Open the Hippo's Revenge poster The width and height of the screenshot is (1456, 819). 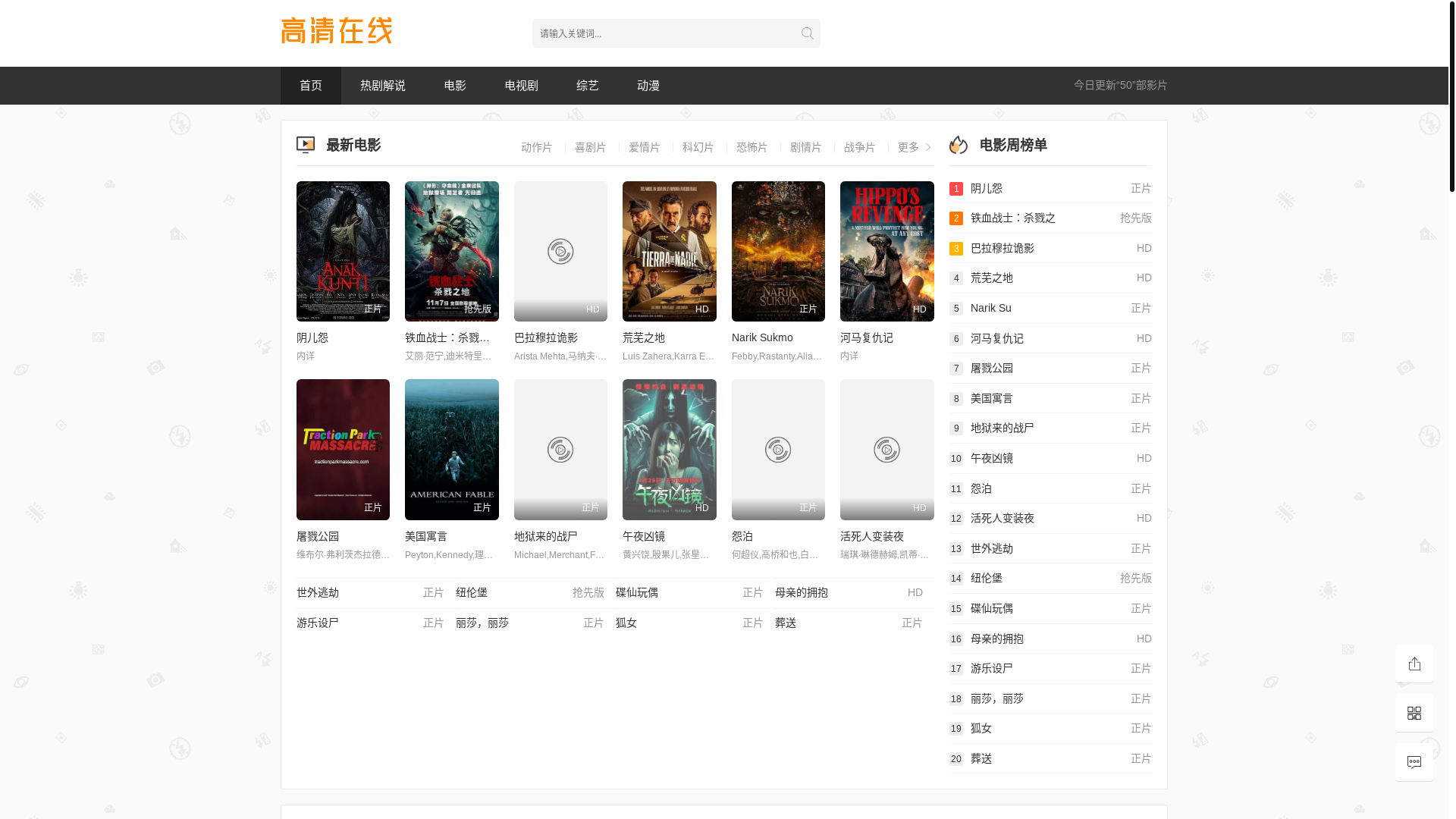click(887, 251)
